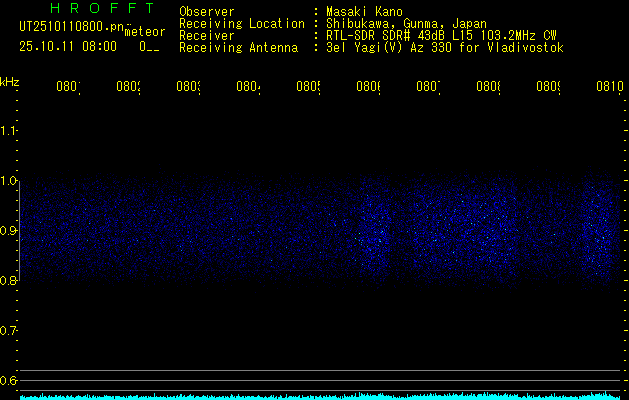
Task: Click the 0.9 kHz axis label
Action: click(9, 231)
